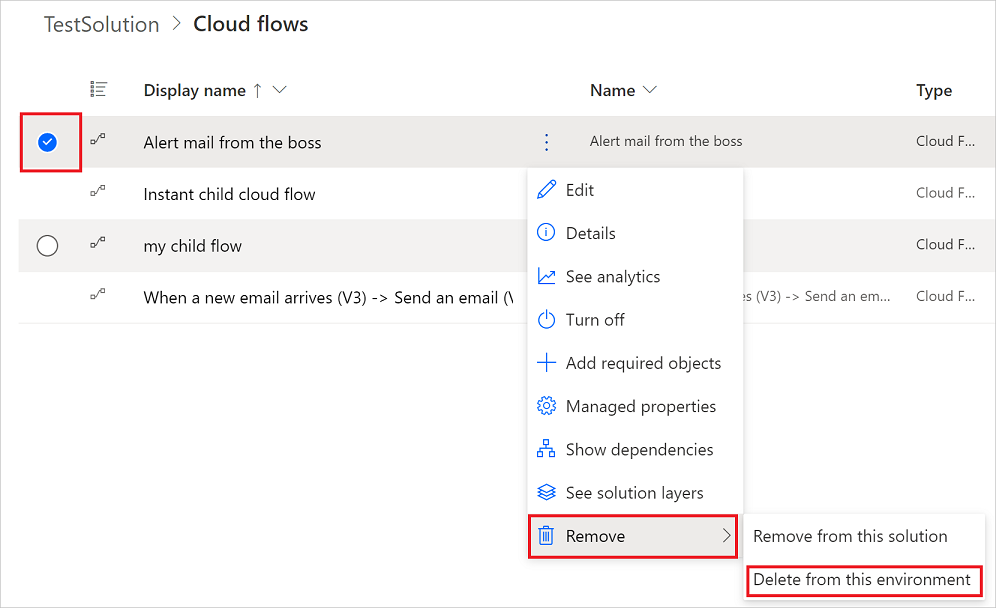Expand the Remove submenu chevron

(725, 536)
